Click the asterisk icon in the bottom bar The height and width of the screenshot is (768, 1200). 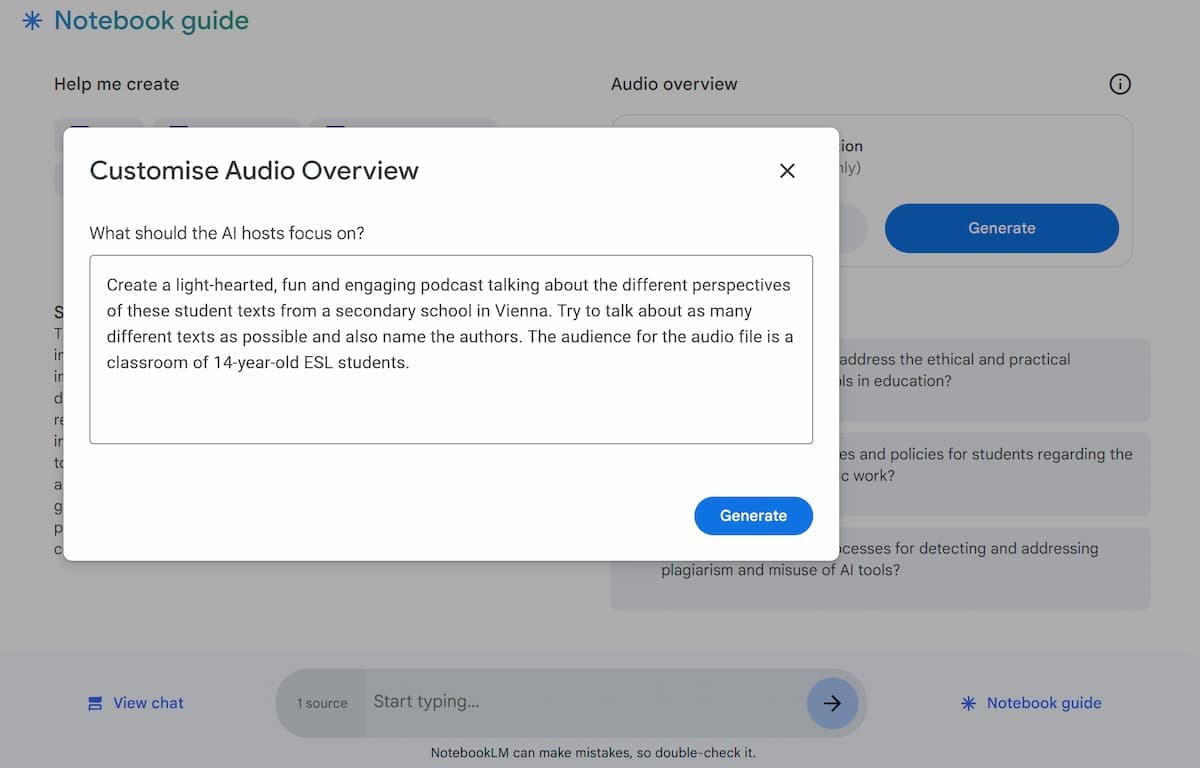(x=967, y=703)
